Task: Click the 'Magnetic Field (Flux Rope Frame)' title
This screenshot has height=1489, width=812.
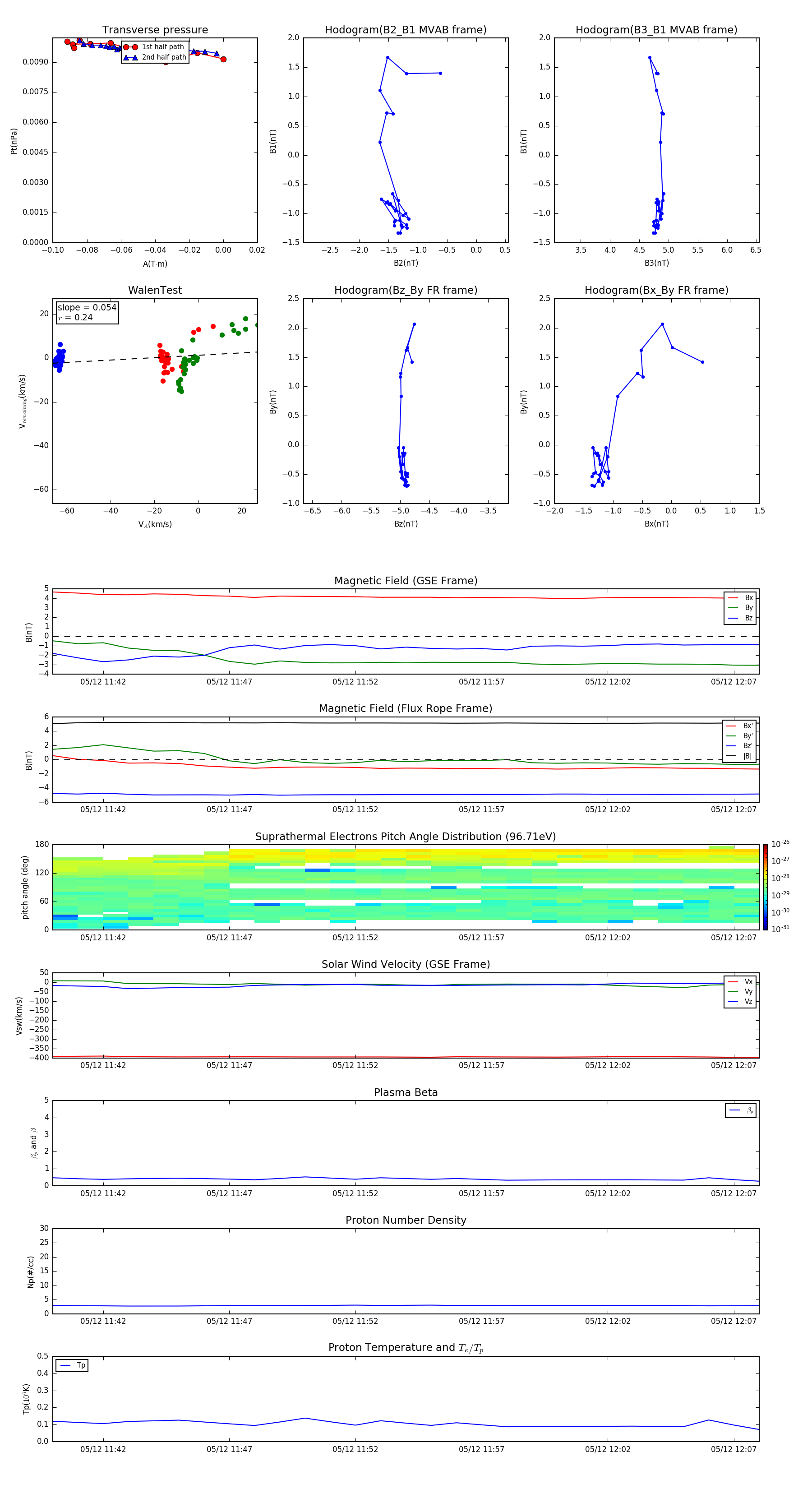Action: [x=406, y=709]
